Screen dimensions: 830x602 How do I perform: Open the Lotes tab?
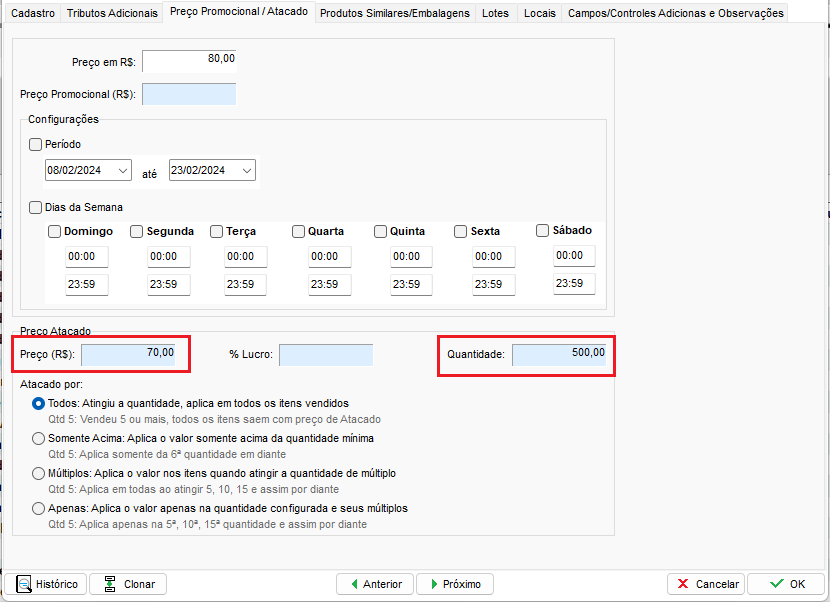click(495, 13)
